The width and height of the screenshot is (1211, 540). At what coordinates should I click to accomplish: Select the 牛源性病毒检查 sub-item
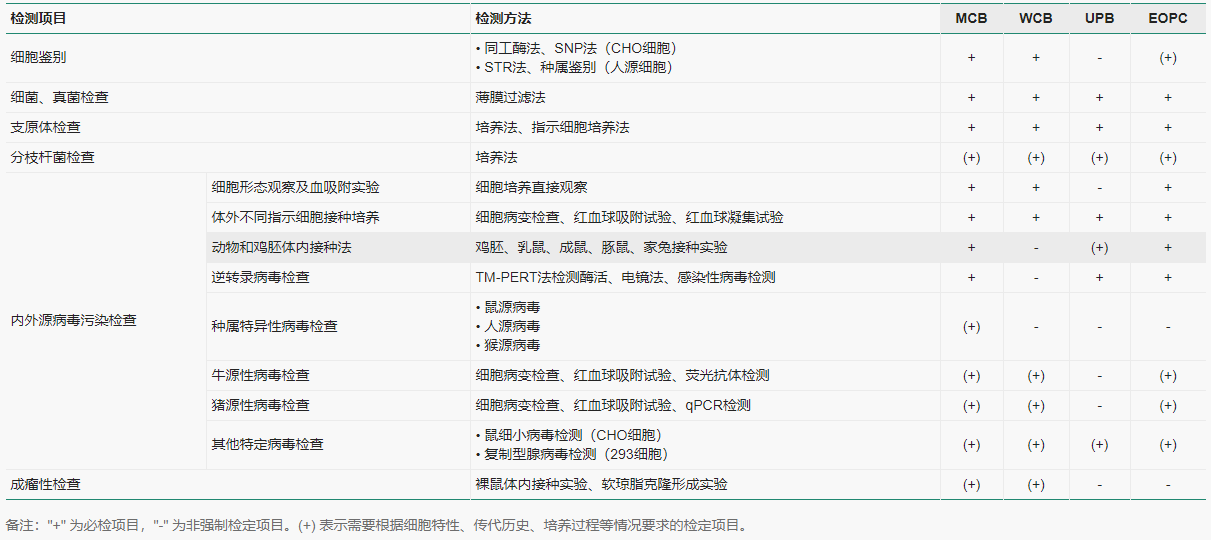point(260,376)
